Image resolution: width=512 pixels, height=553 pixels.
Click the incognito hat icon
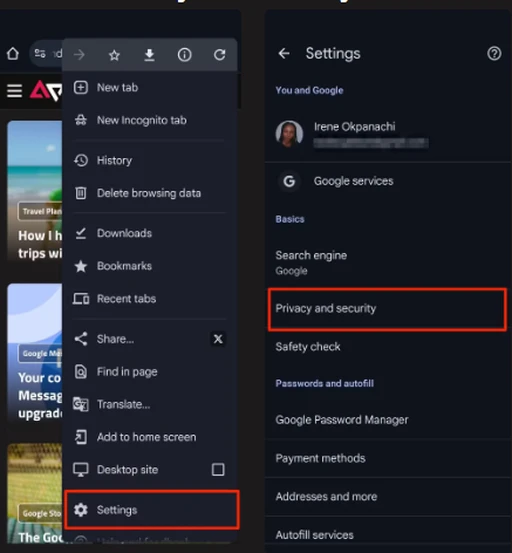tap(81, 120)
